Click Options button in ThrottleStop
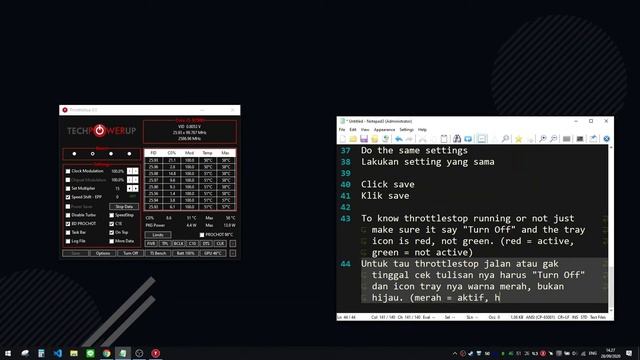 tap(103, 253)
